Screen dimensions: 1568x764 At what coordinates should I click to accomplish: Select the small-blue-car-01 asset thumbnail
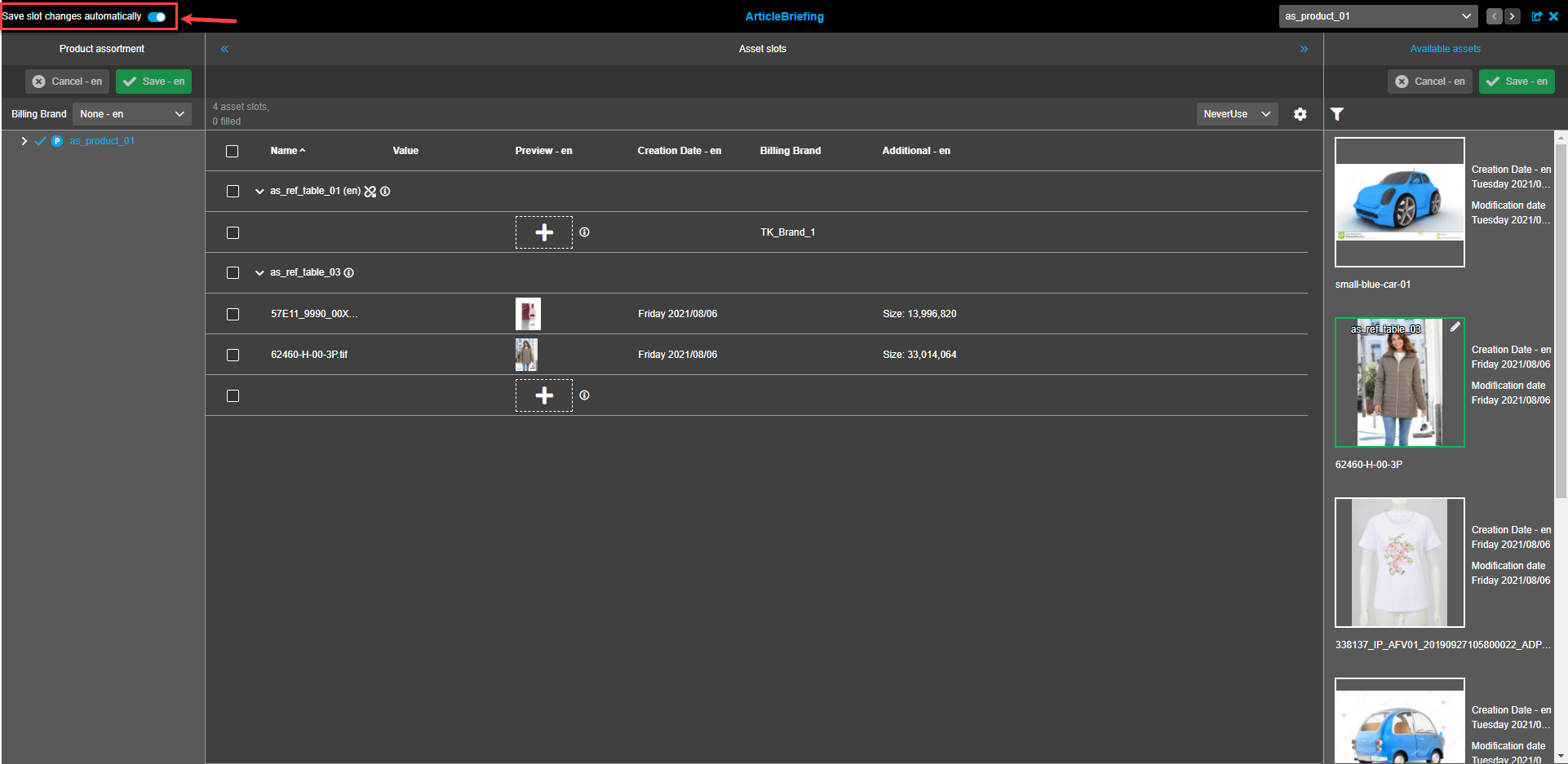(x=1398, y=201)
